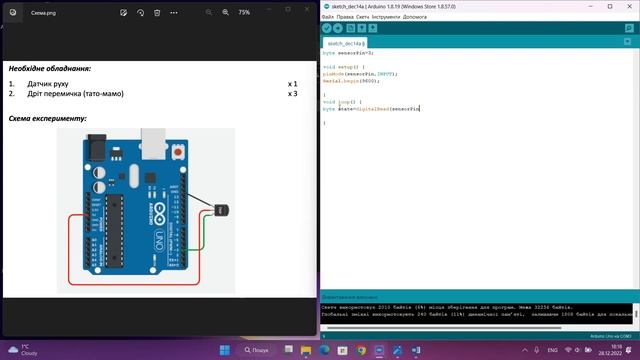This screenshot has width=640, height=360.
Task: Open the Інструменти menu
Action: point(386,17)
